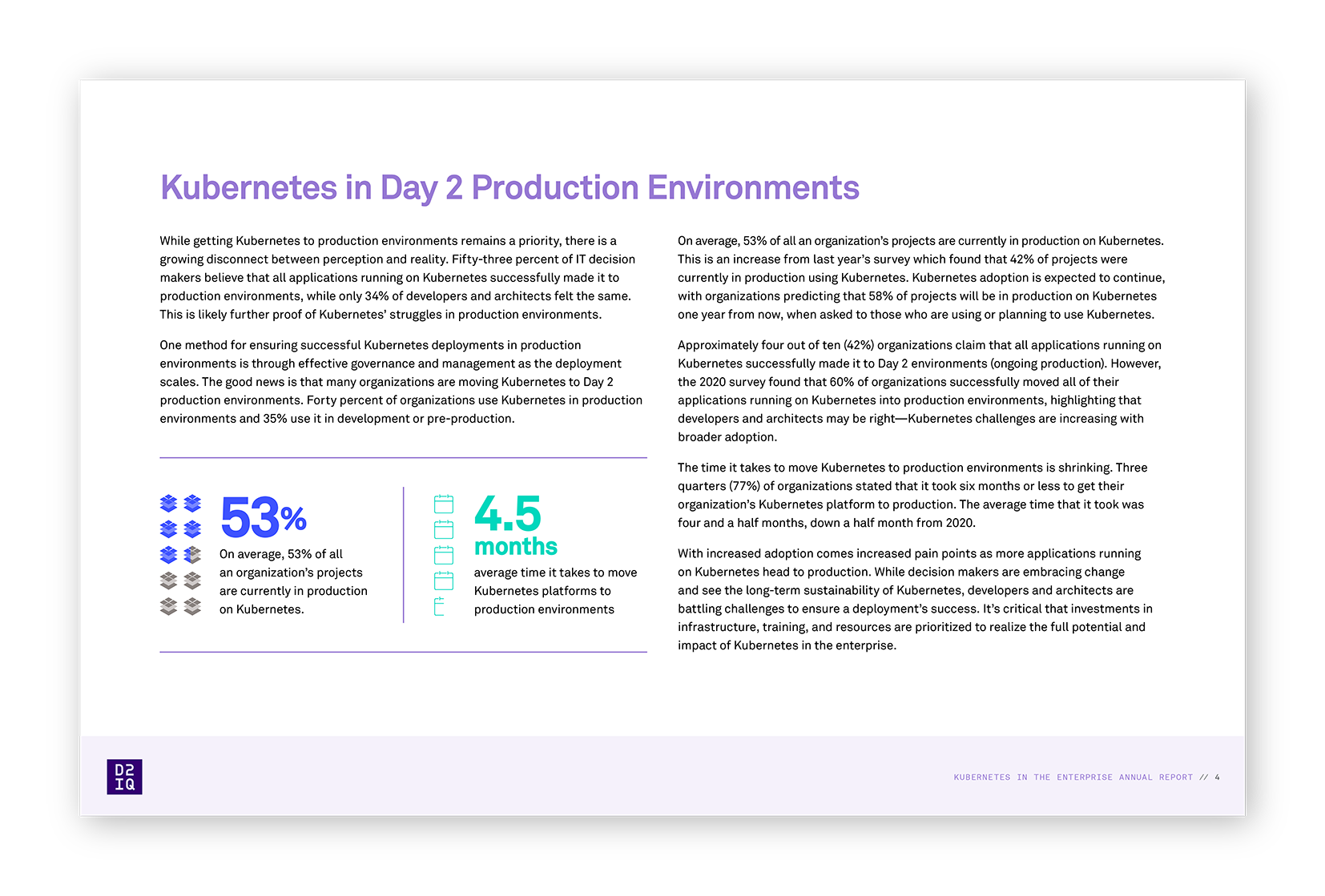Click the text production environments under 4.5 months
Viewport: 1325px width, 896px height.
click(x=544, y=609)
